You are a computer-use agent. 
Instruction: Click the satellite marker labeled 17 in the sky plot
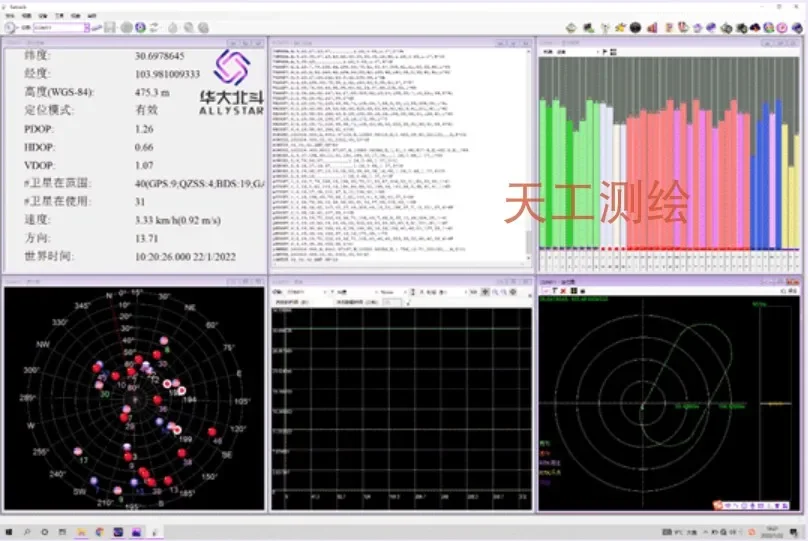pos(78,451)
